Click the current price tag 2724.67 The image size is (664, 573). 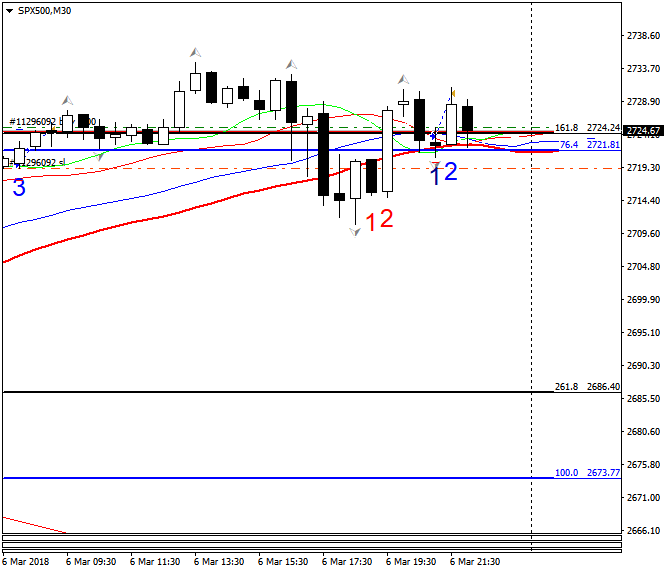643,131
